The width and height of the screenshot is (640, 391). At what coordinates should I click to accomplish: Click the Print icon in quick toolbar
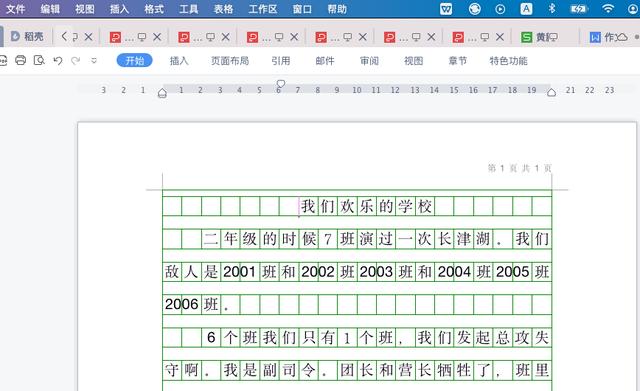click(x=20, y=60)
